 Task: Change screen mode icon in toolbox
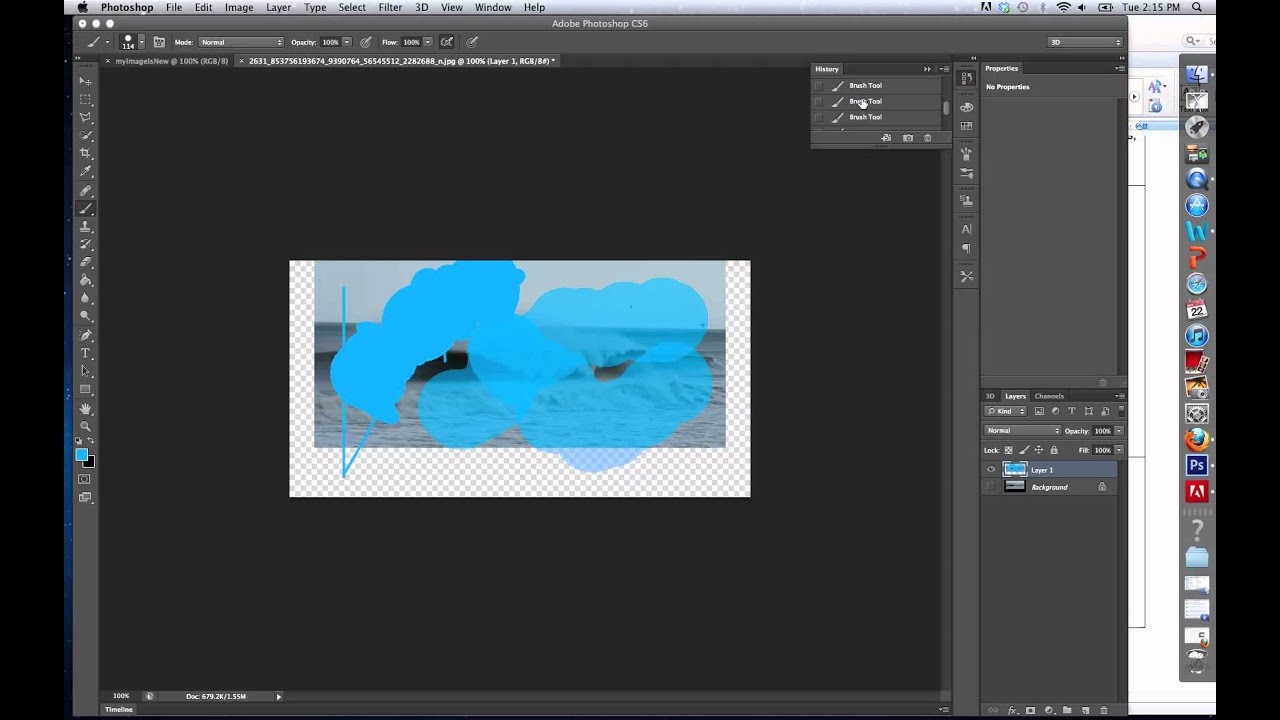click(x=85, y=497)
